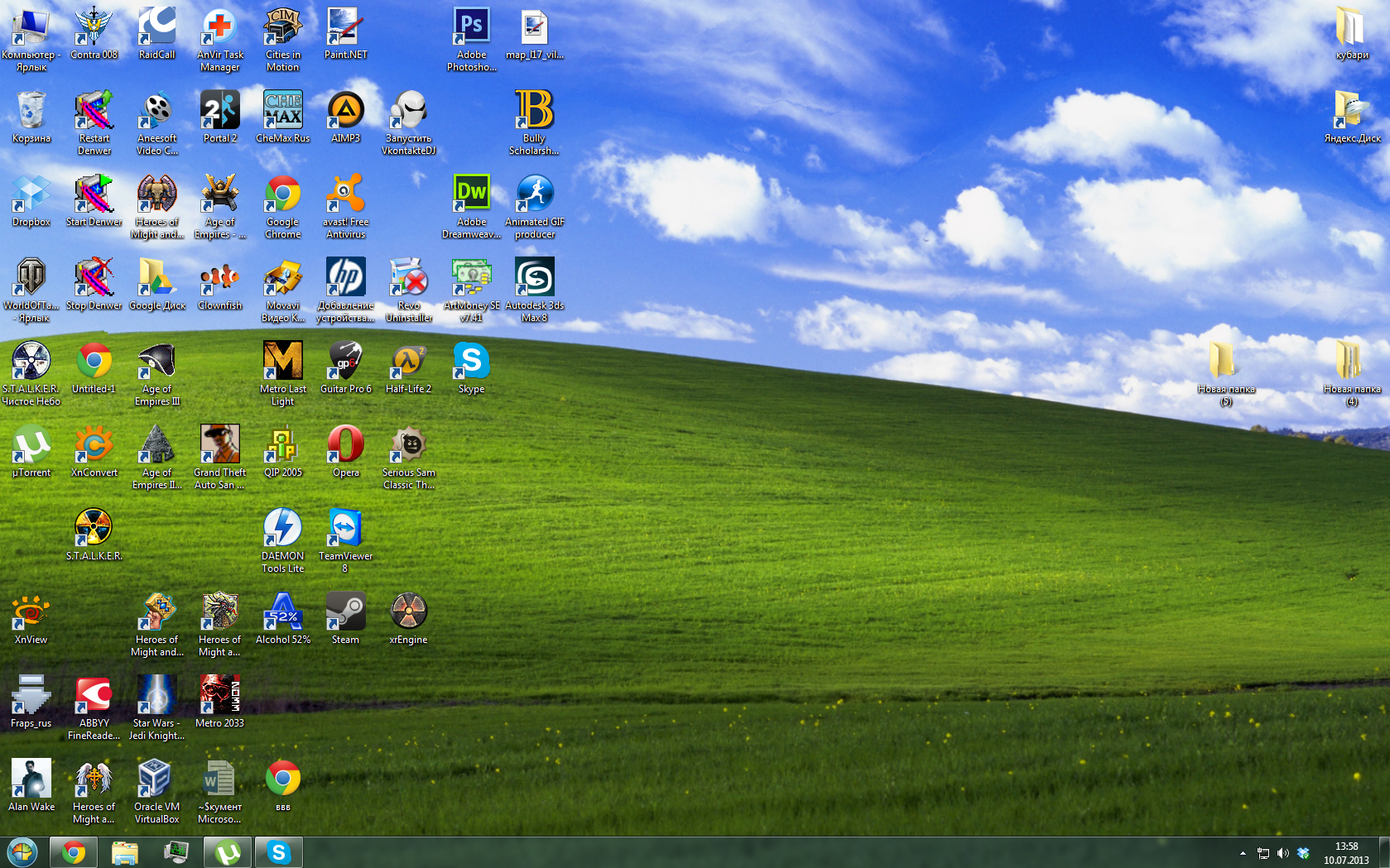The width and height of the screenshot is (1390, 868).
Task: Select the Untitled-1 Chrome file icon
Action: tap(94, 367)
